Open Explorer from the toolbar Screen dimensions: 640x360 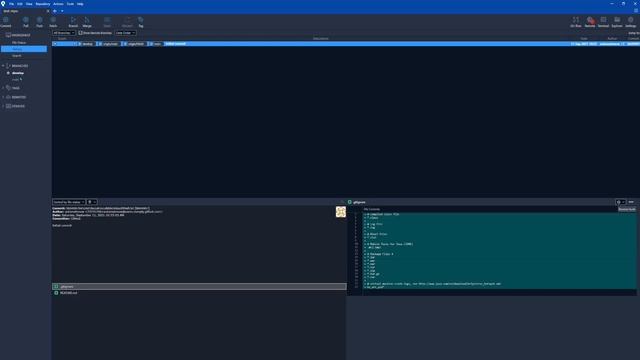point(617,22)
